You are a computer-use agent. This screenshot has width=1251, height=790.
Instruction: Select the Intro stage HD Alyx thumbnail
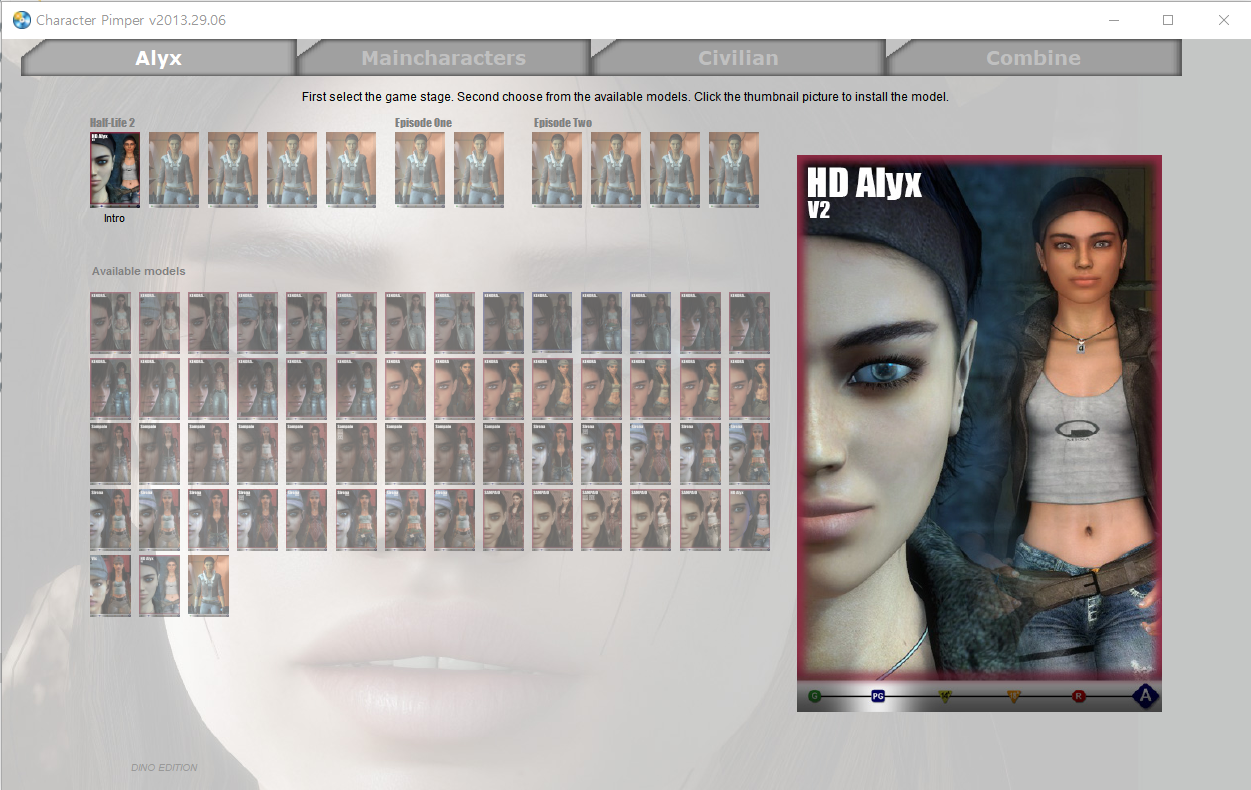click(x=115, y=169)
